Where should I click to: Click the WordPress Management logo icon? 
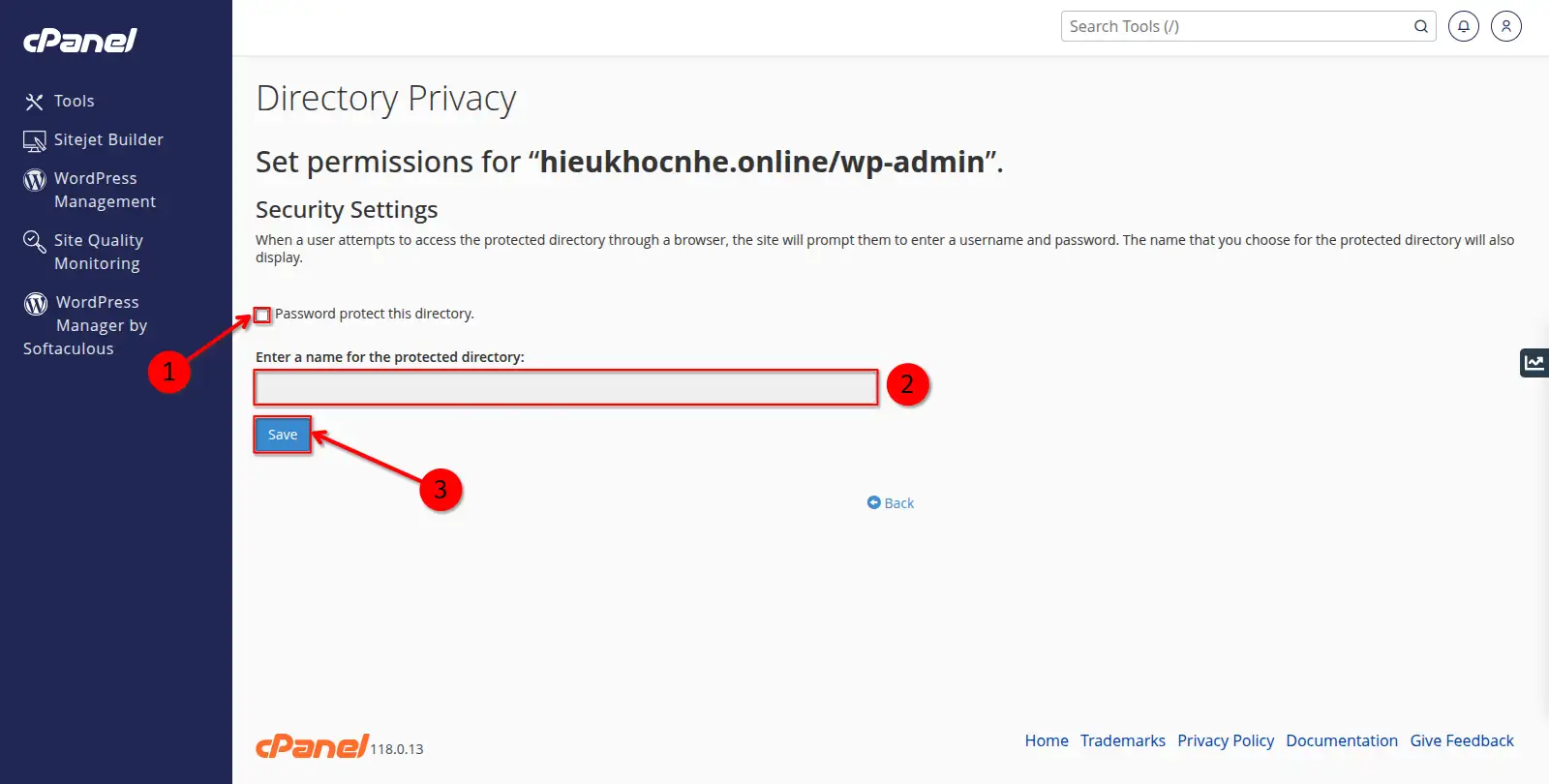point(35,180)
